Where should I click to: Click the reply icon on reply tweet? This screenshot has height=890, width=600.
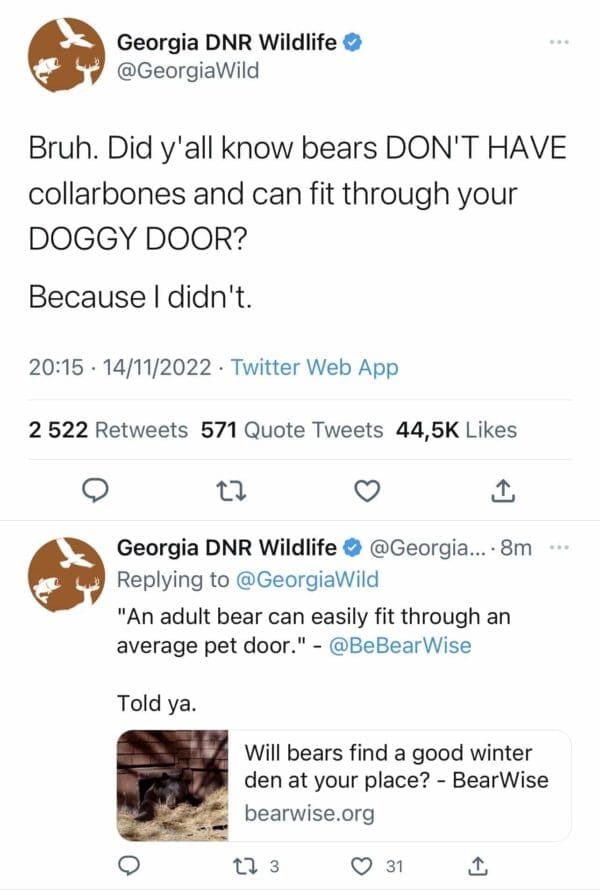coord(129,864)
